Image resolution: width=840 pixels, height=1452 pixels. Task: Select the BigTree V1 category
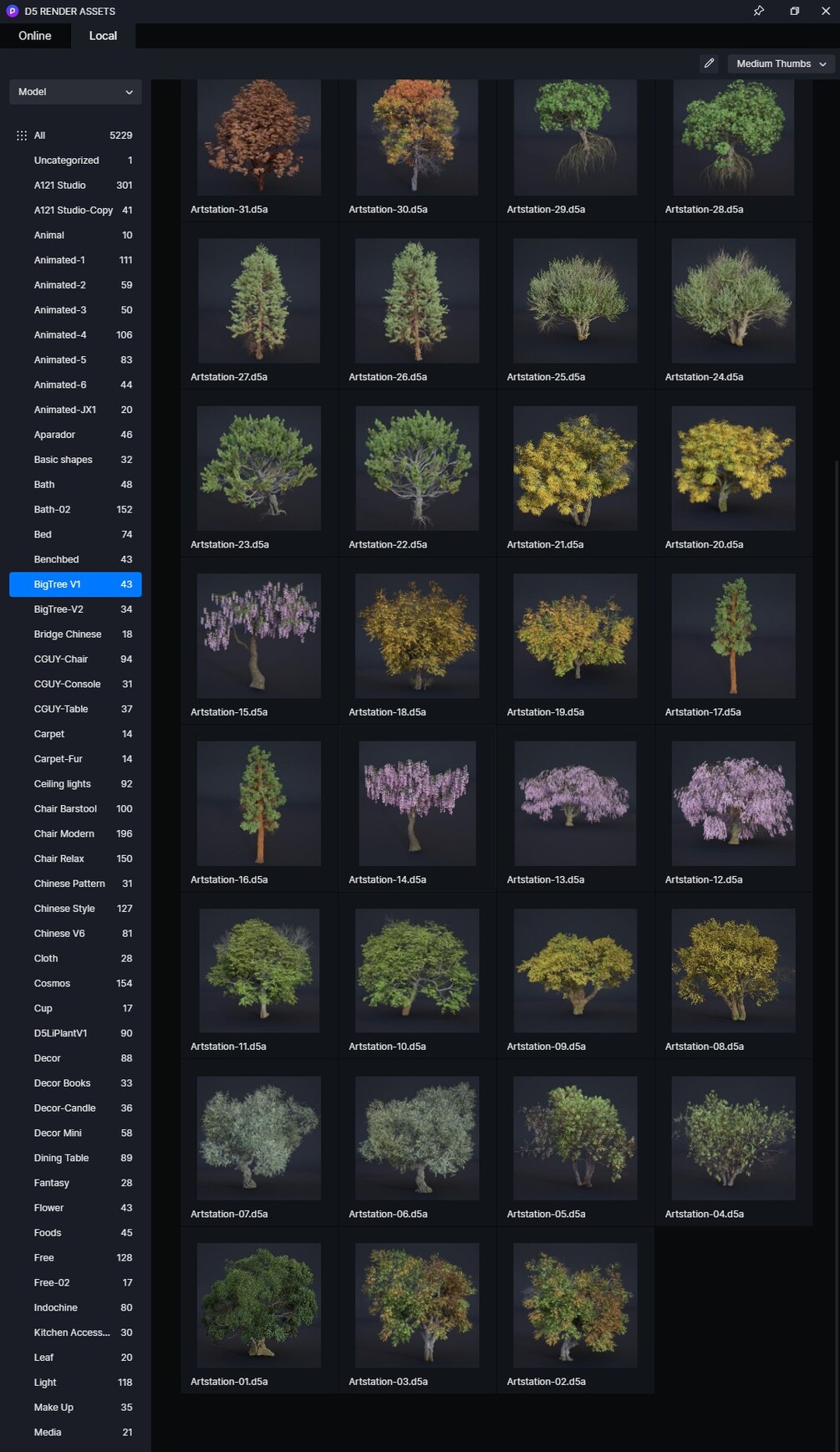pyautogui.click(x=75, y=584)
